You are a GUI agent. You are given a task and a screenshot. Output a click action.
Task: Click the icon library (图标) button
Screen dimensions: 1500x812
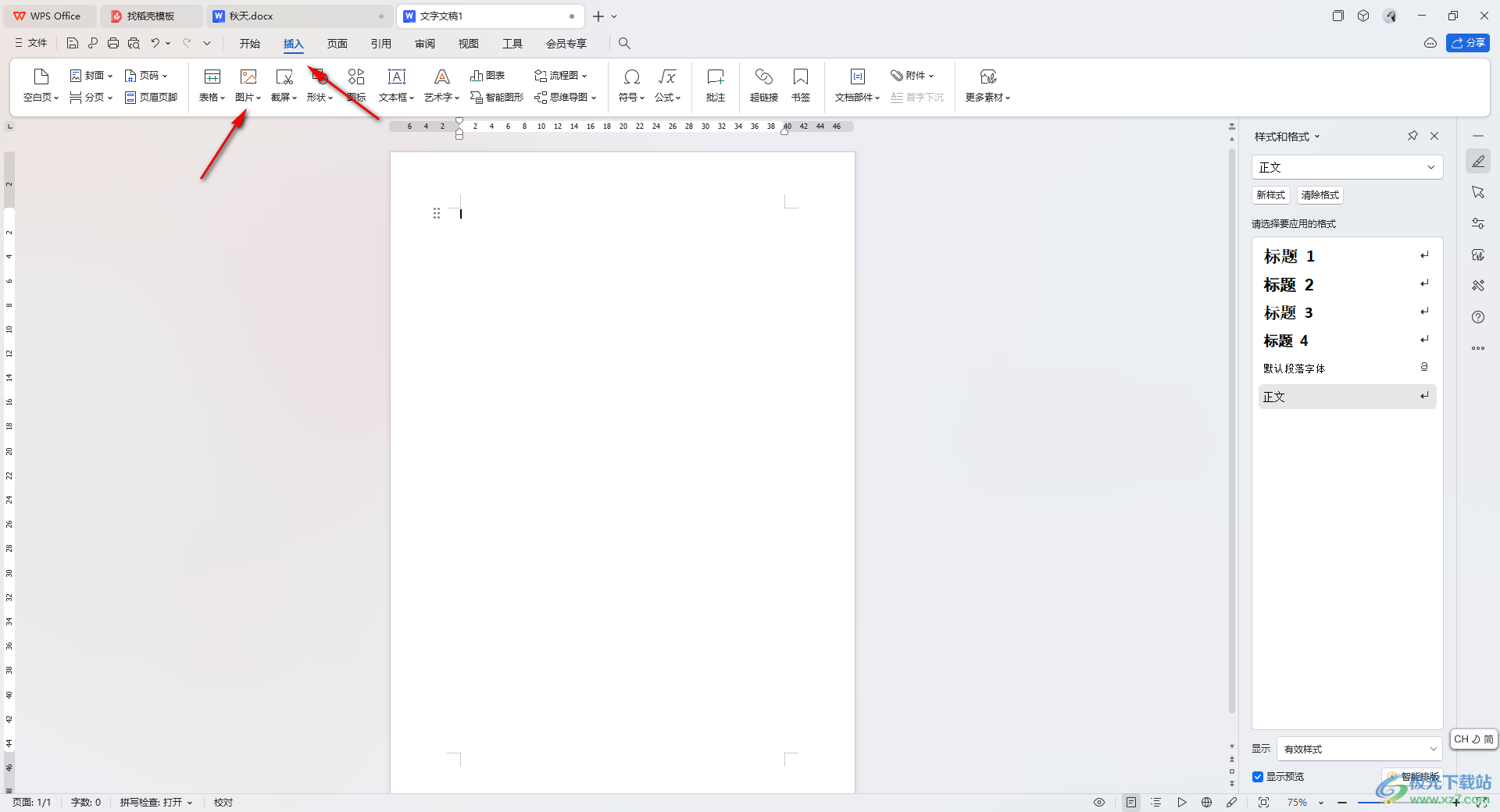click(x=356, y=85)
